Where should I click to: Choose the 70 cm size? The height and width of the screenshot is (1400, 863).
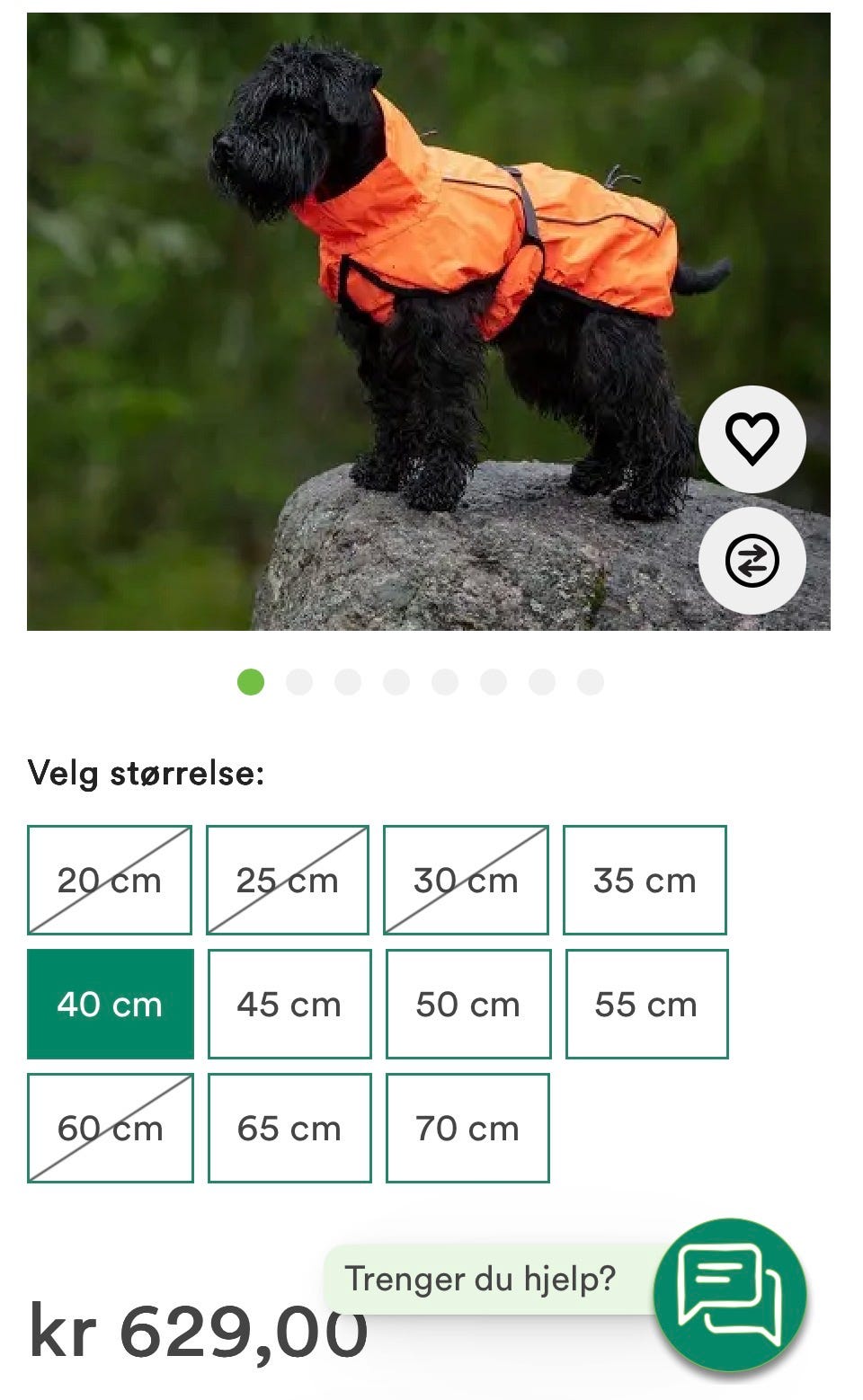coord(467,1128)
